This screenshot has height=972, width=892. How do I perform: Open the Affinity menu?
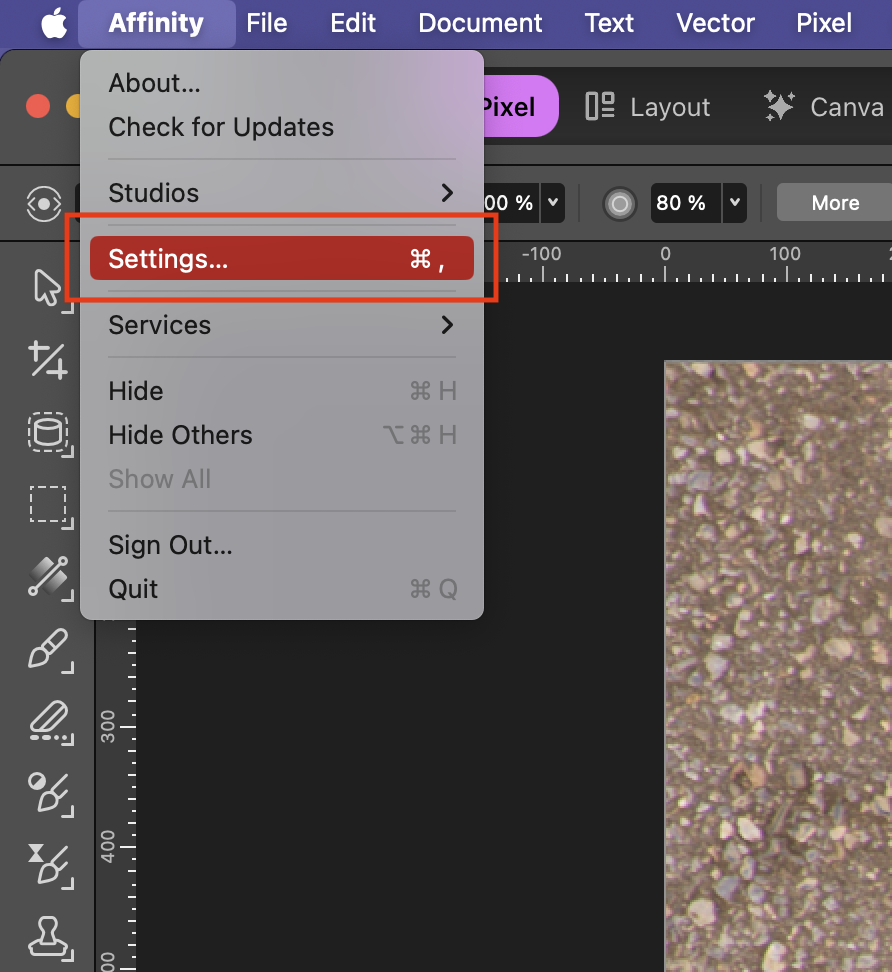pos(156,24)
